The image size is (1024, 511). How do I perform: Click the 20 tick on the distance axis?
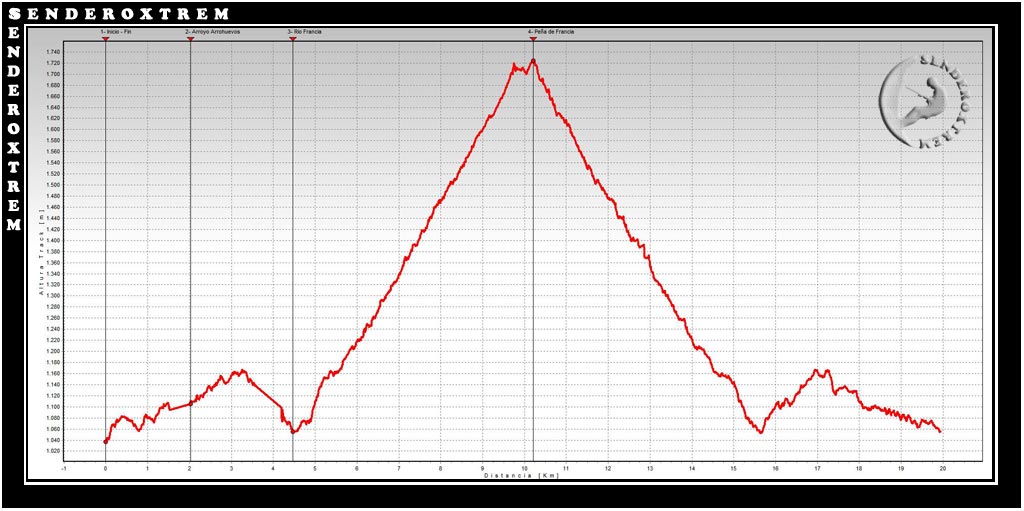[942, 469]
